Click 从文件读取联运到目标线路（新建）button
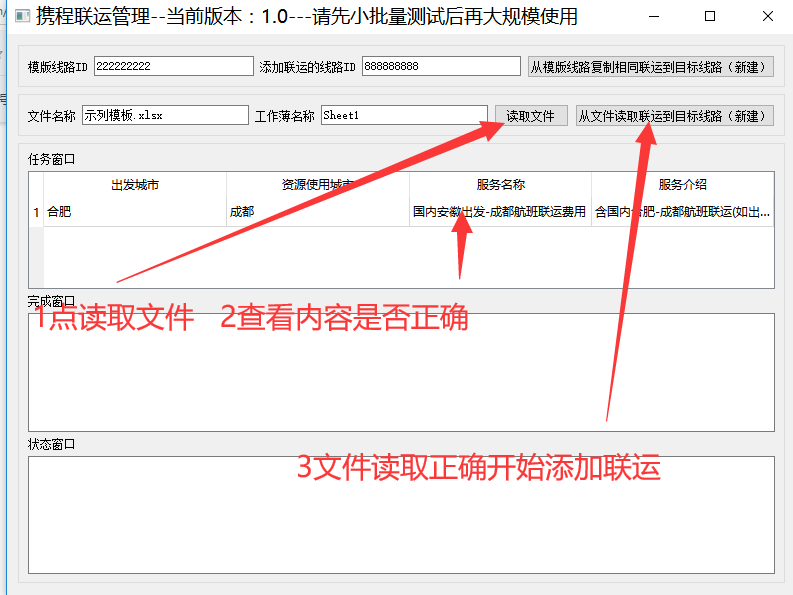This screenshot has height=595, width=793. [x=675, y=116]
